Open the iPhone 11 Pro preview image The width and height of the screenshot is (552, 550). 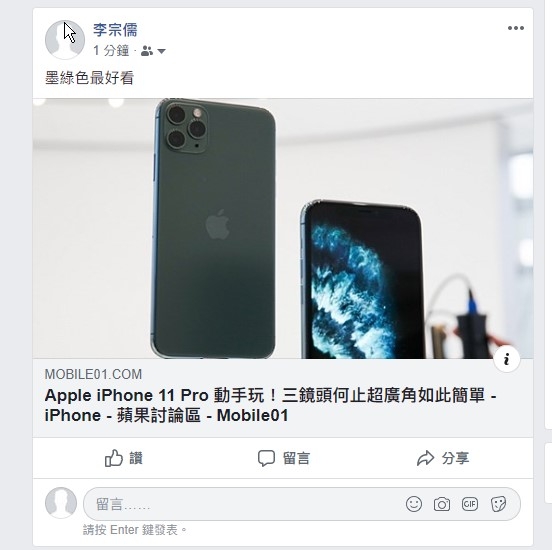pyautogui.click(x=283, y=229)
